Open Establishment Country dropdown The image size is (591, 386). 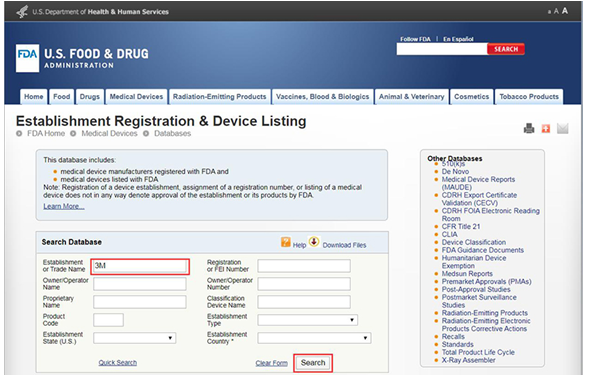(314, 338)
